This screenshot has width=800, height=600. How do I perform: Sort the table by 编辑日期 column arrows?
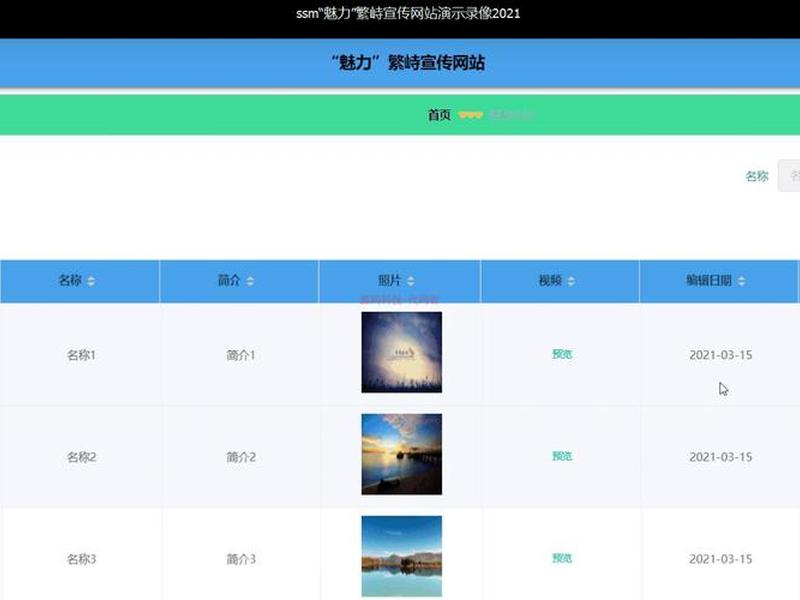(x=741, y=281)
